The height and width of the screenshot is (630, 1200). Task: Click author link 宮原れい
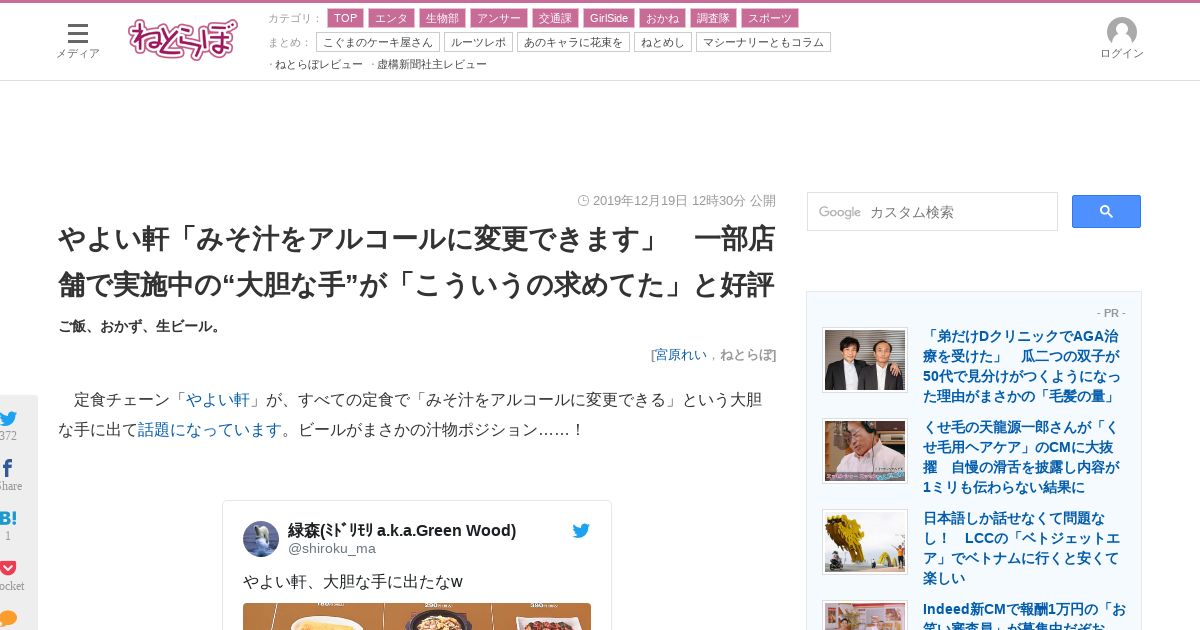click(x=680, y=354)
